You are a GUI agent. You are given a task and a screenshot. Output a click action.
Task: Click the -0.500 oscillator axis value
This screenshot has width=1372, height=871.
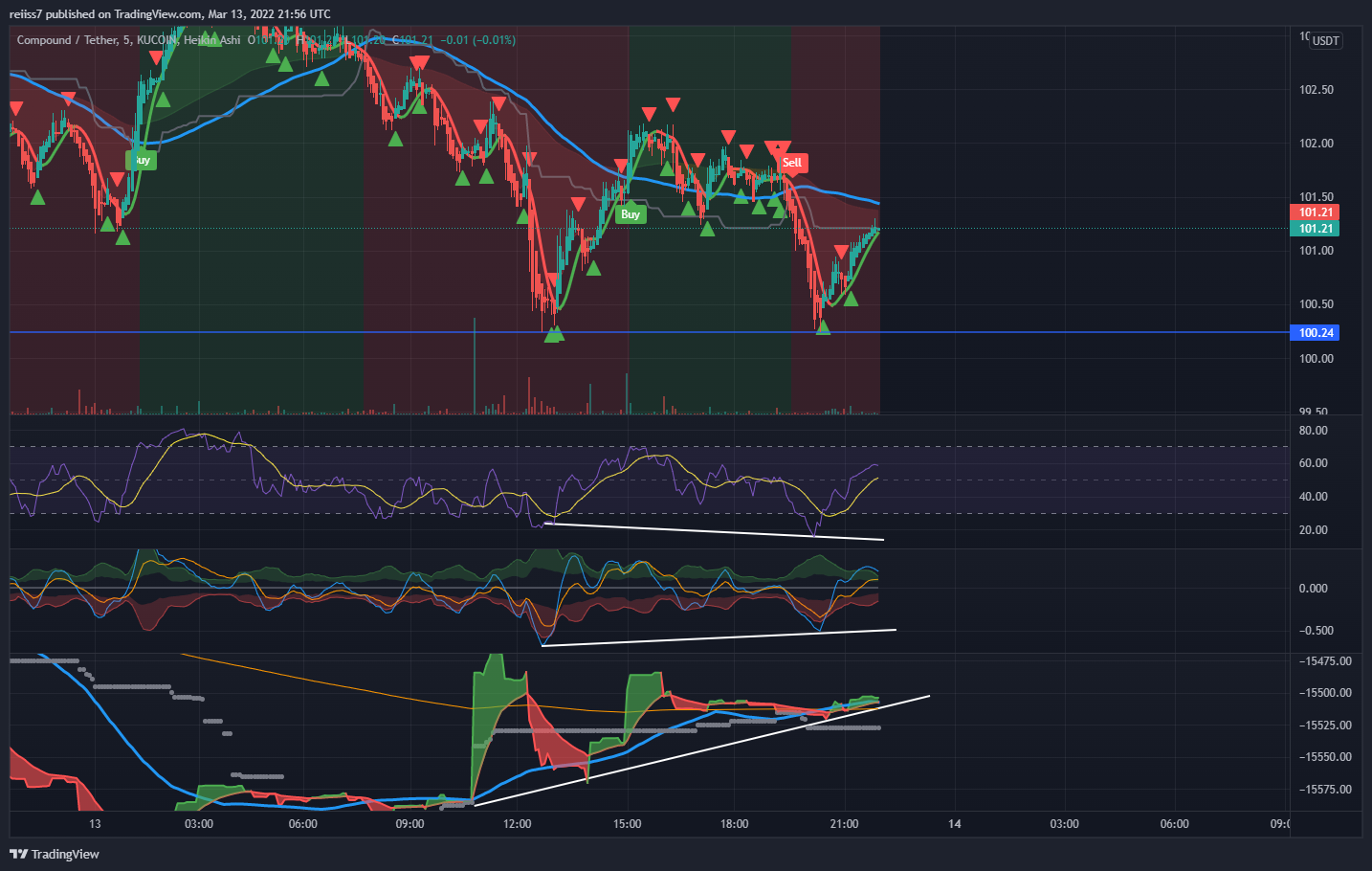(1316, 631)
